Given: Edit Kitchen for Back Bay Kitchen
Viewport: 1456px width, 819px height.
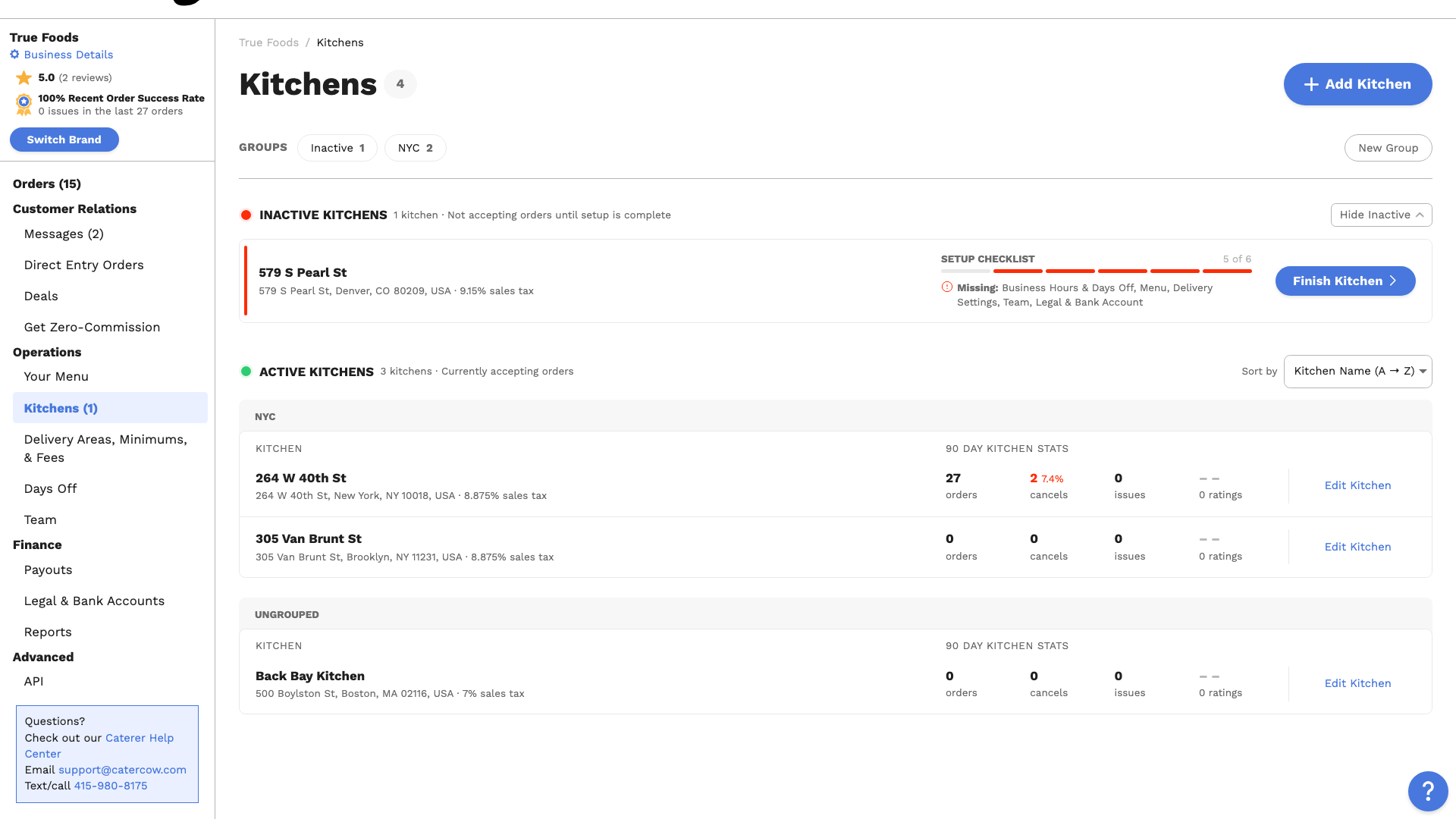Looking at the screenshot, I should [x=1357, y=683].
